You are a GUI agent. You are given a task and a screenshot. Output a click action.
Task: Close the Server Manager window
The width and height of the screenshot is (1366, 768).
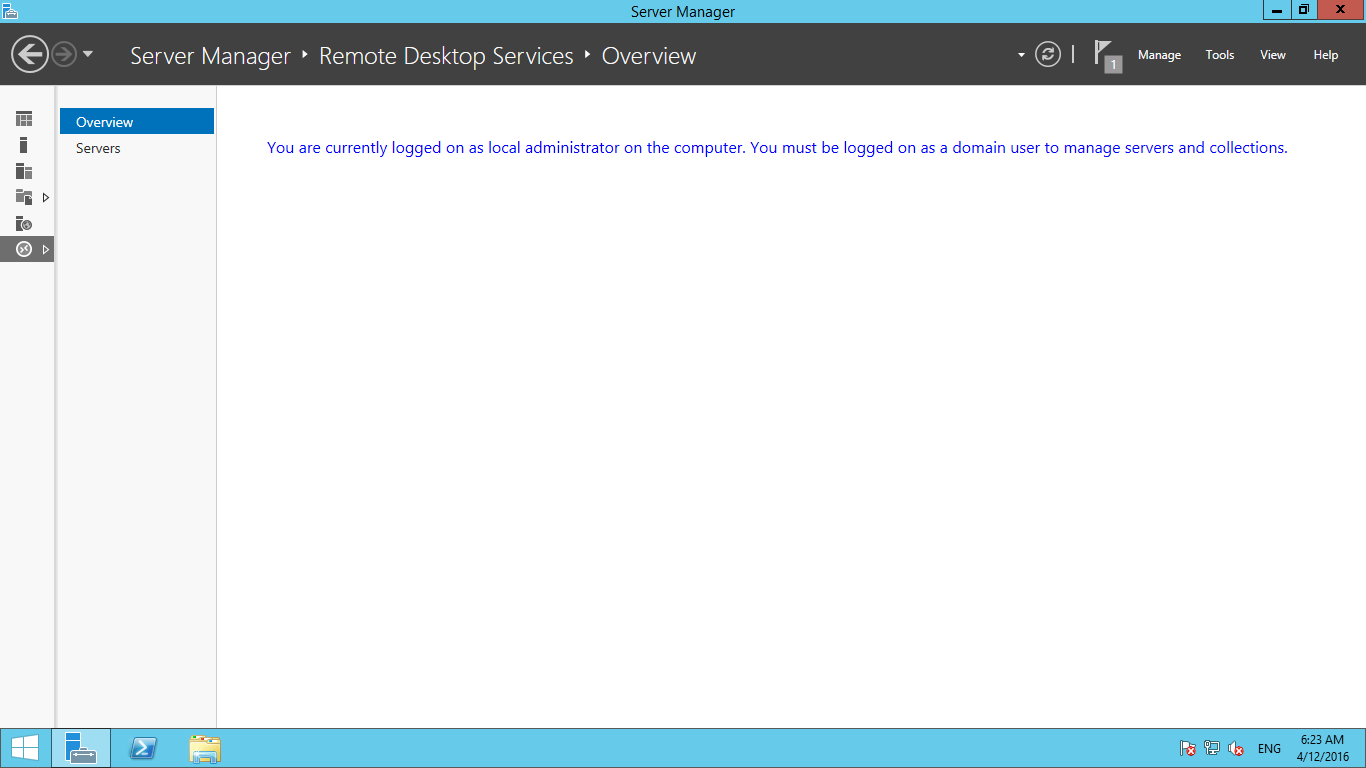pos(1340,10)
